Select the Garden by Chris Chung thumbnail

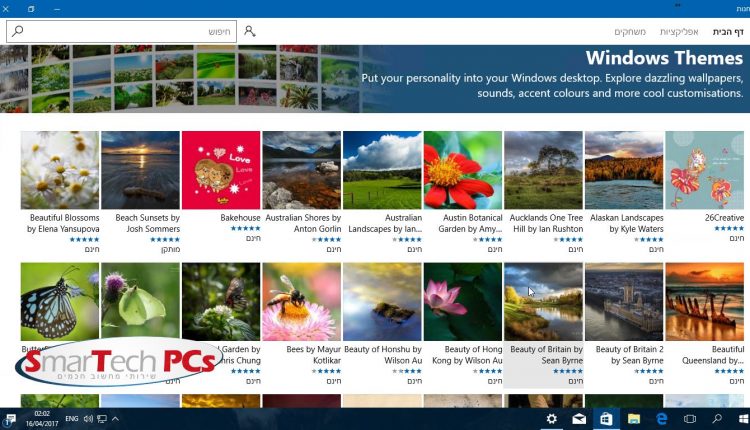coord(221,302)
